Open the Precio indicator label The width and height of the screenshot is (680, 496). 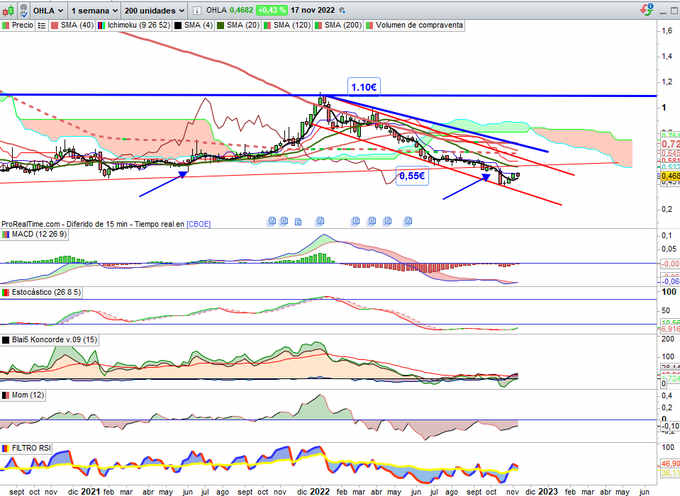coord(17,26)
